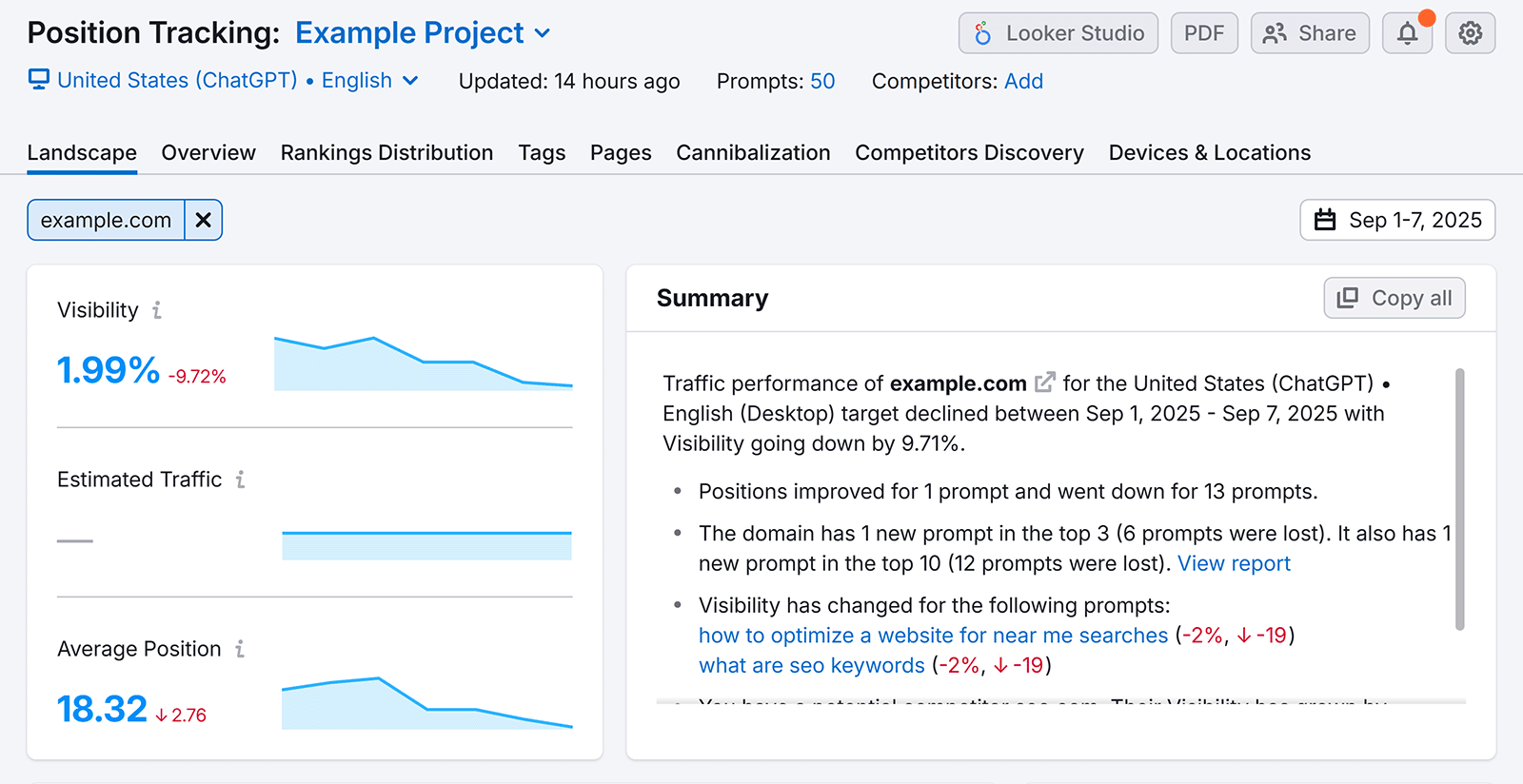Open the United States (ChatGPT) location dropdown
Screen dimensions: 1523x784
tap(224, 81)
